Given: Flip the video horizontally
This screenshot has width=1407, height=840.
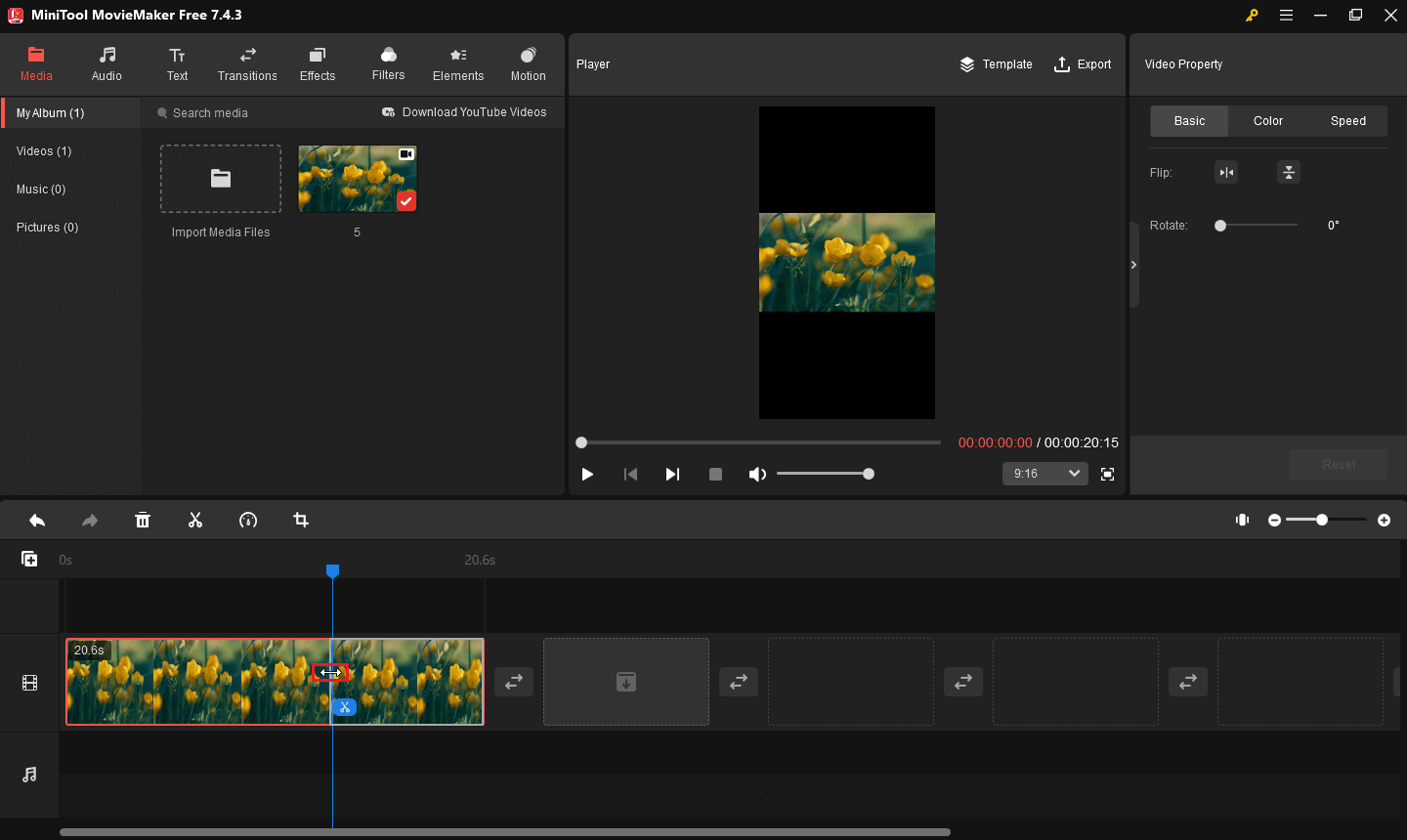Looking at the screenshot, I should [1226, 173].
